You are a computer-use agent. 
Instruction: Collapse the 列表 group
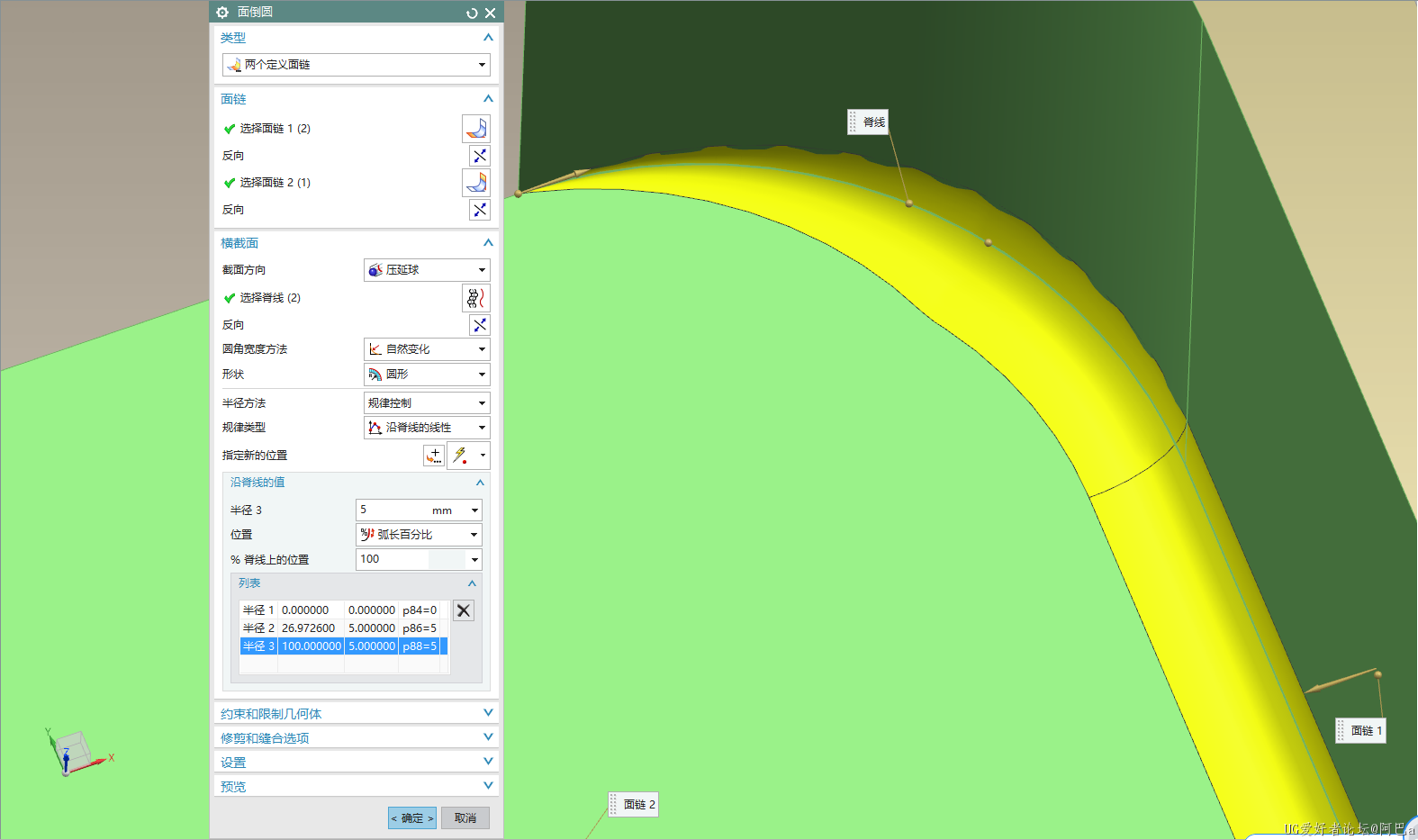tap(472, 583)
